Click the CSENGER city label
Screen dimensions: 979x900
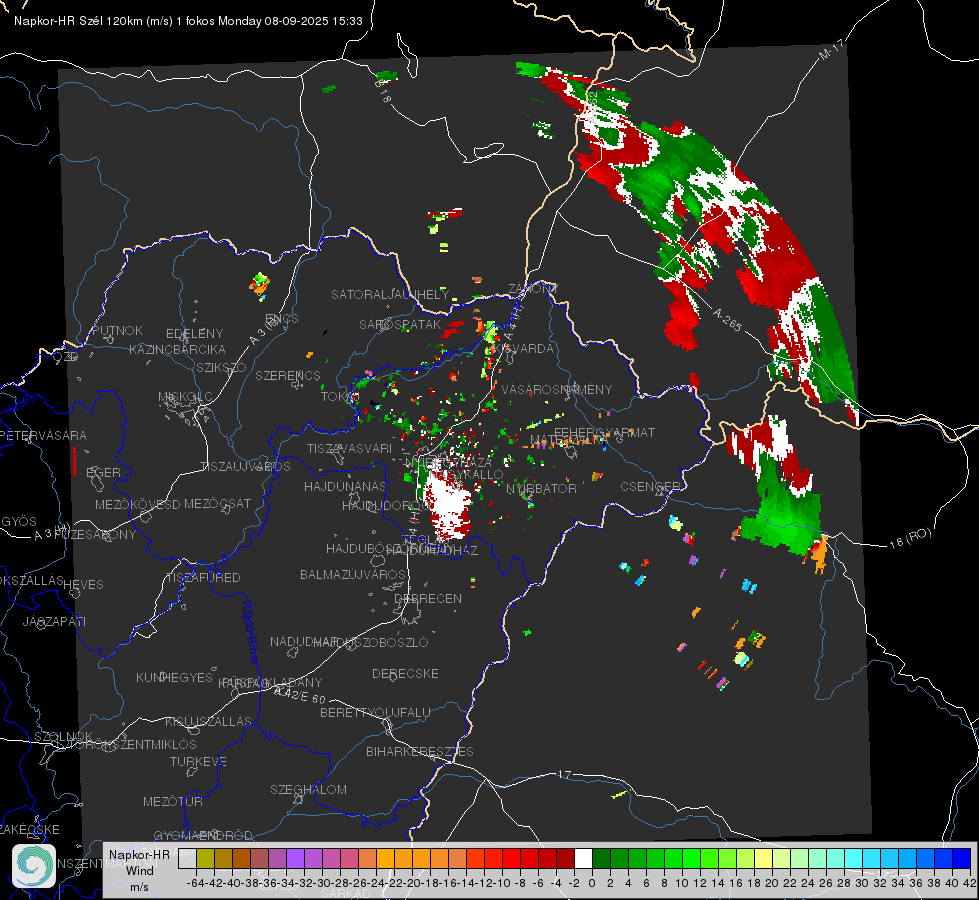650,487
